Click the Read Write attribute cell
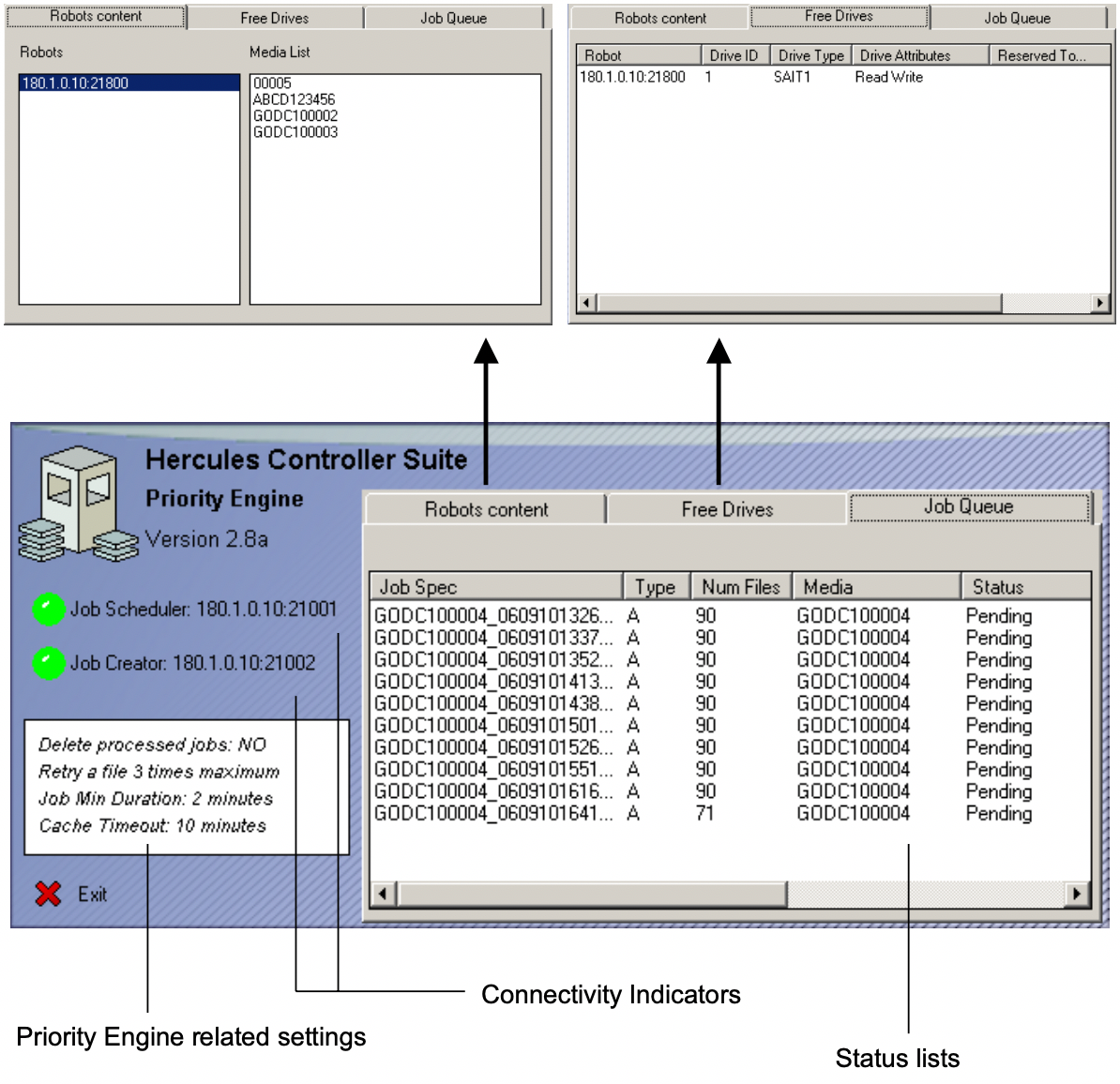 [889, 77]
